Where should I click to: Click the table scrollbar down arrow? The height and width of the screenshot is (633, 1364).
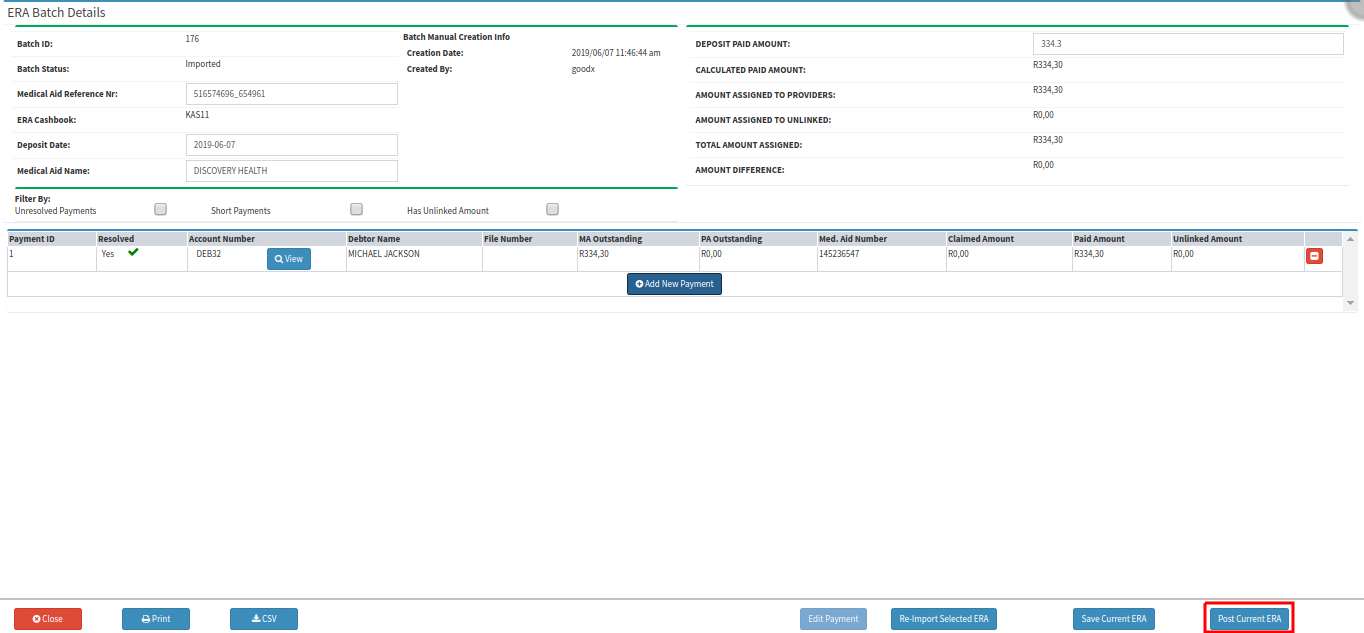pos(1351,302)
